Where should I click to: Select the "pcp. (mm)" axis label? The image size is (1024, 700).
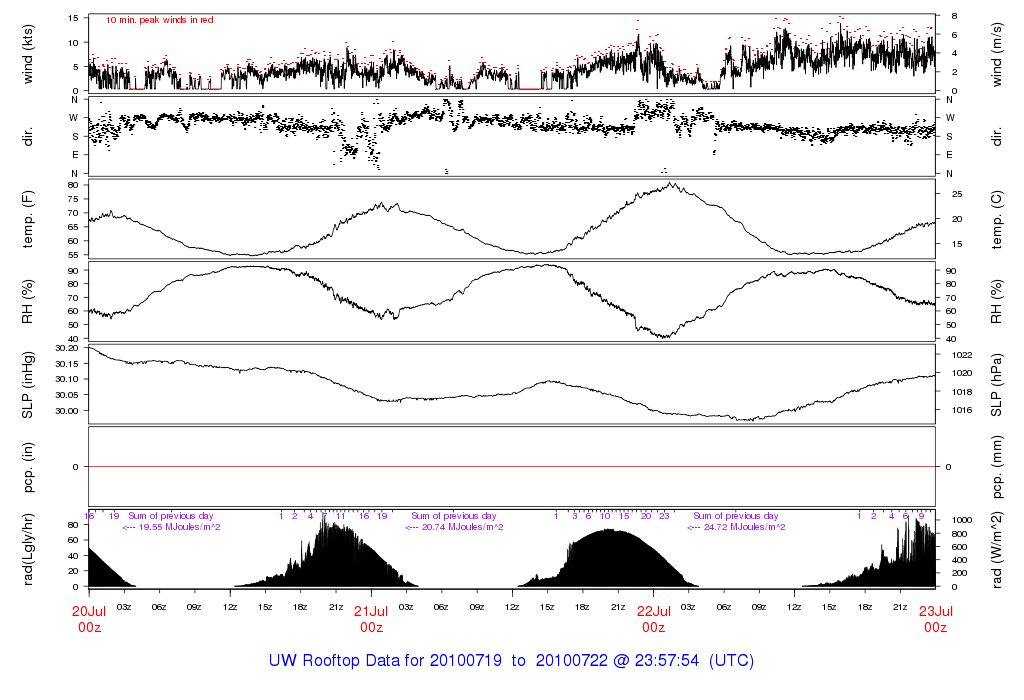coord(997,467)
